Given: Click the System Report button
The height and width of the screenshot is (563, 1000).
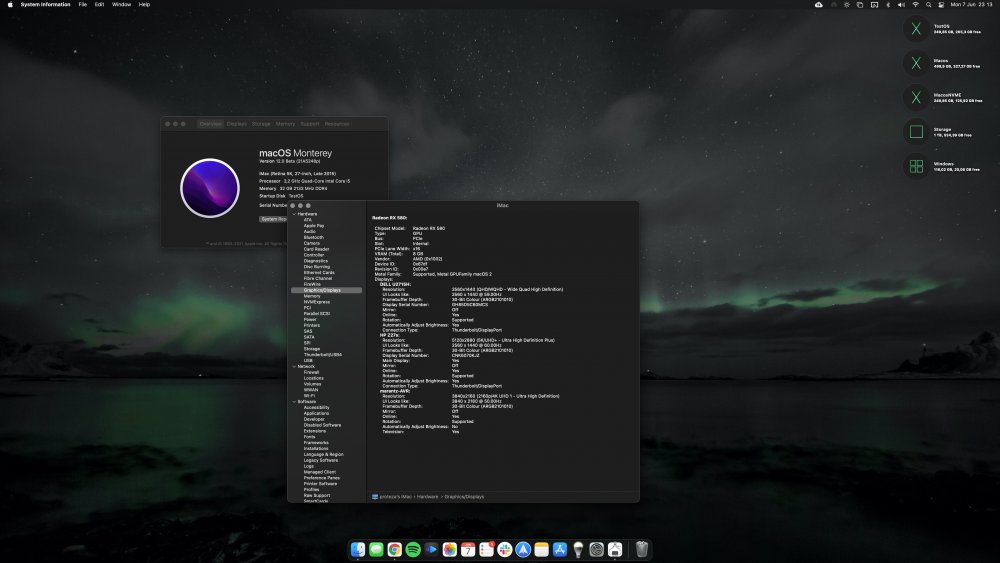Looking at the screenshot, I should (274, 219).
